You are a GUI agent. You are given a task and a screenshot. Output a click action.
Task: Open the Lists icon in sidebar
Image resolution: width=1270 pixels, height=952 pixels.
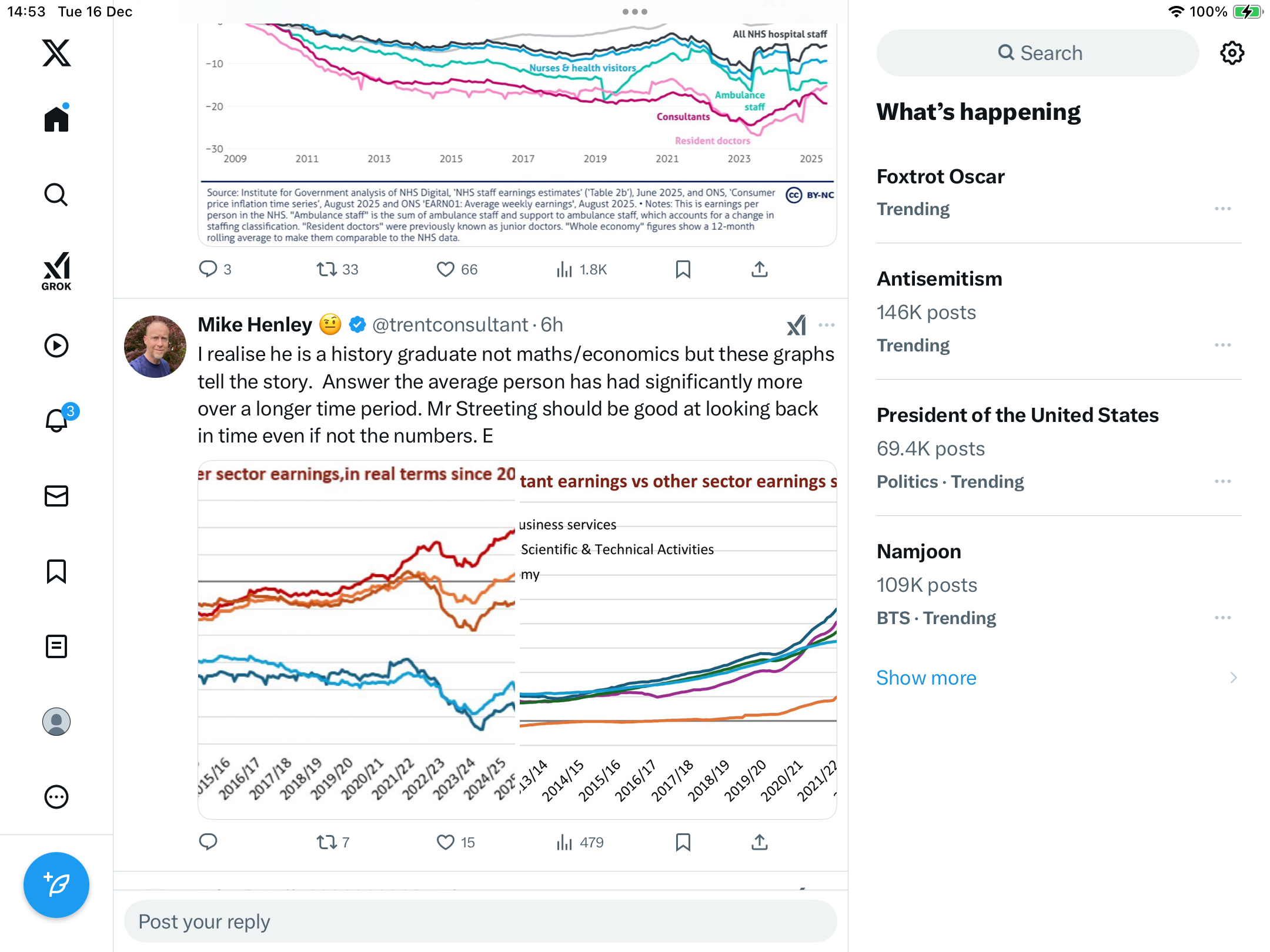56,646
